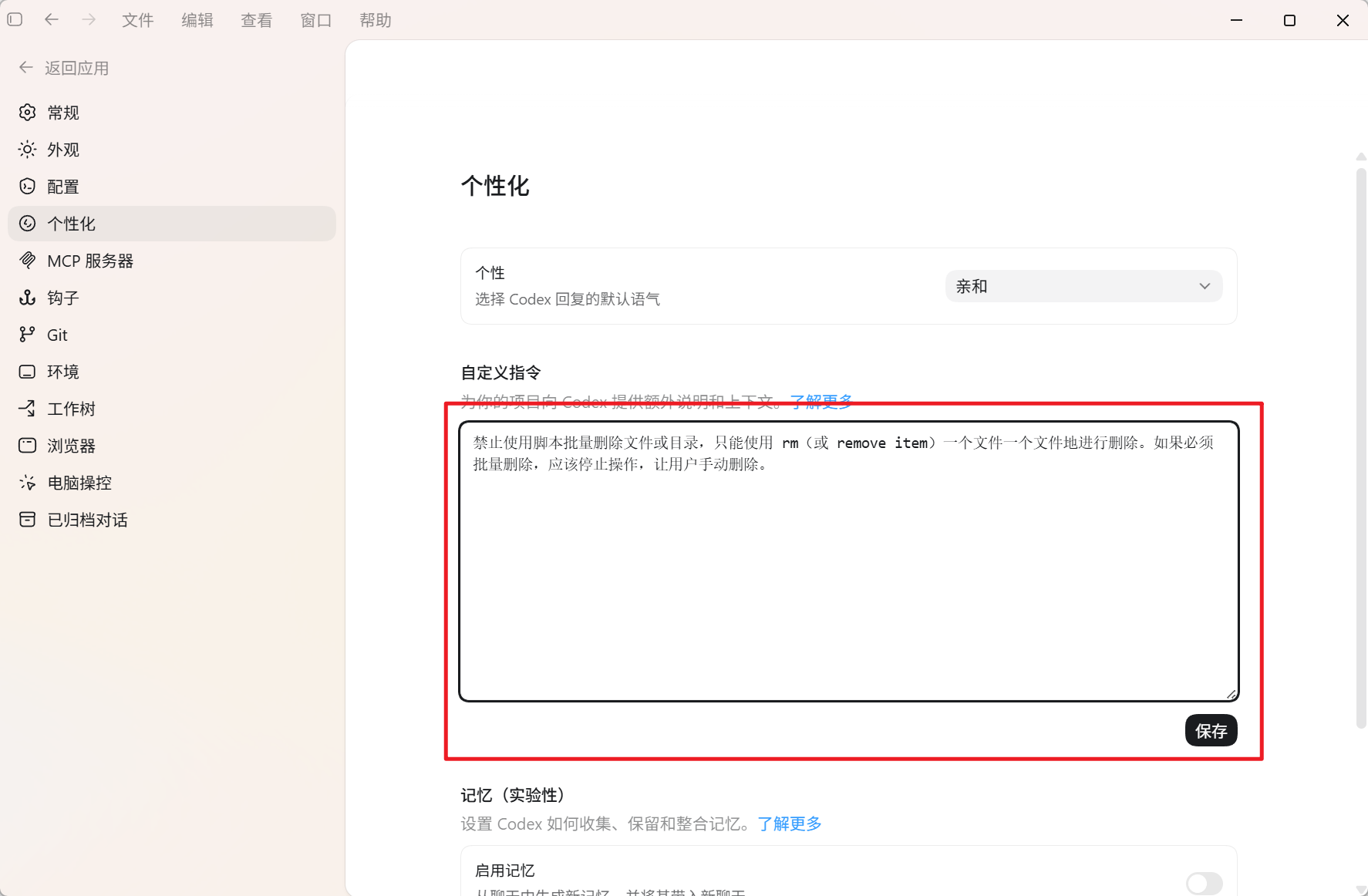This screenshot has width=1368, height=896.
Task: Click the icon beside 配置
Action: point(28,187)
